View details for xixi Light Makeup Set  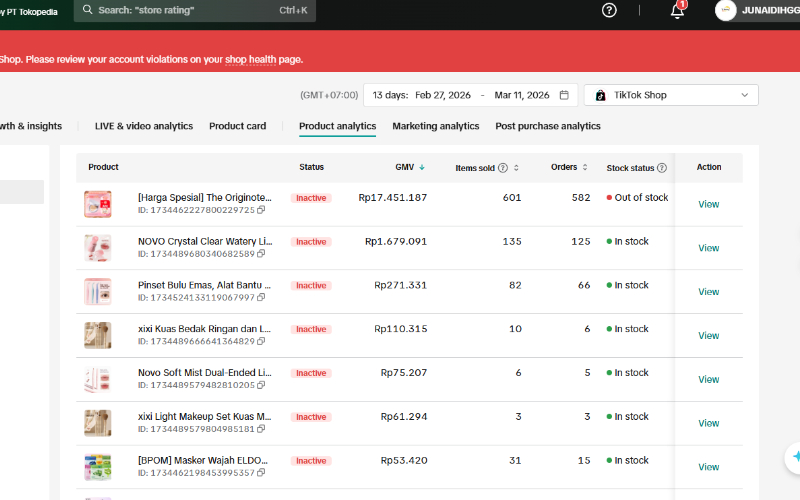(x=709, y=423)
